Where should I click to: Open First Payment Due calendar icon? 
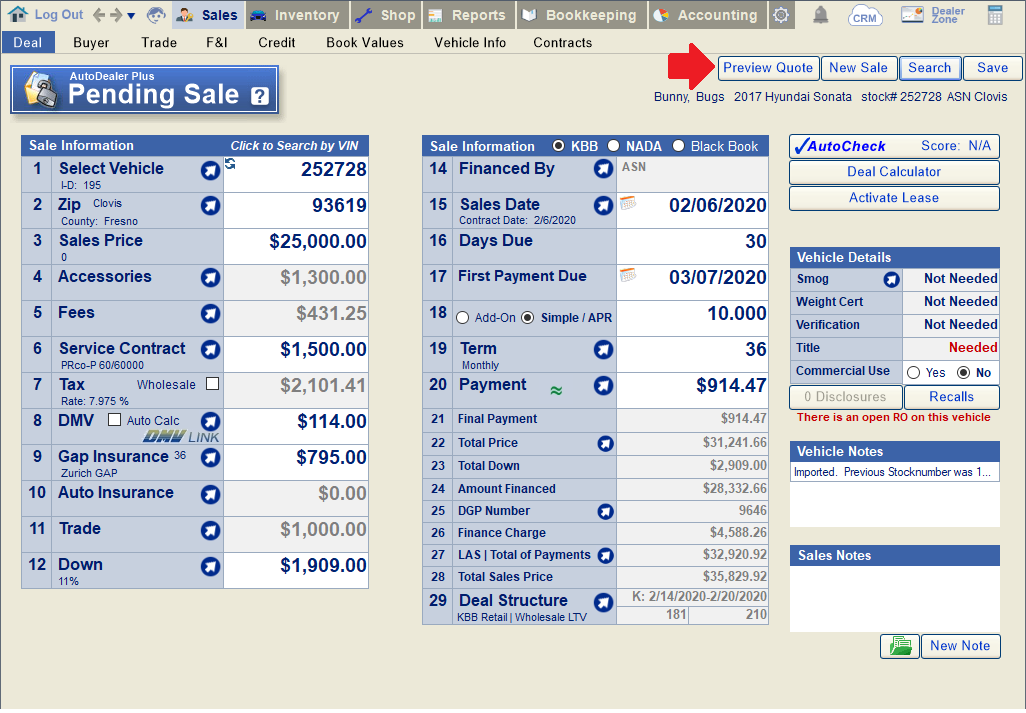click(628, 275)
